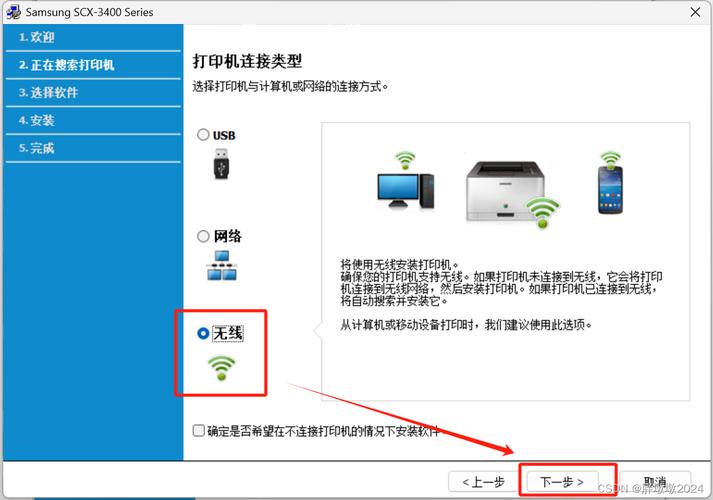Click the USB label text
This screenshot has width=713, height=500.
[224, 135]
